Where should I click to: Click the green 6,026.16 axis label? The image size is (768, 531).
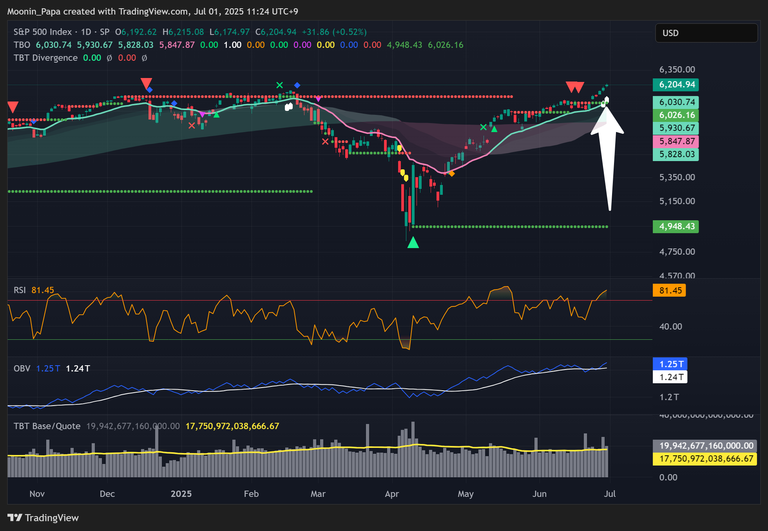tap(676, 115)
